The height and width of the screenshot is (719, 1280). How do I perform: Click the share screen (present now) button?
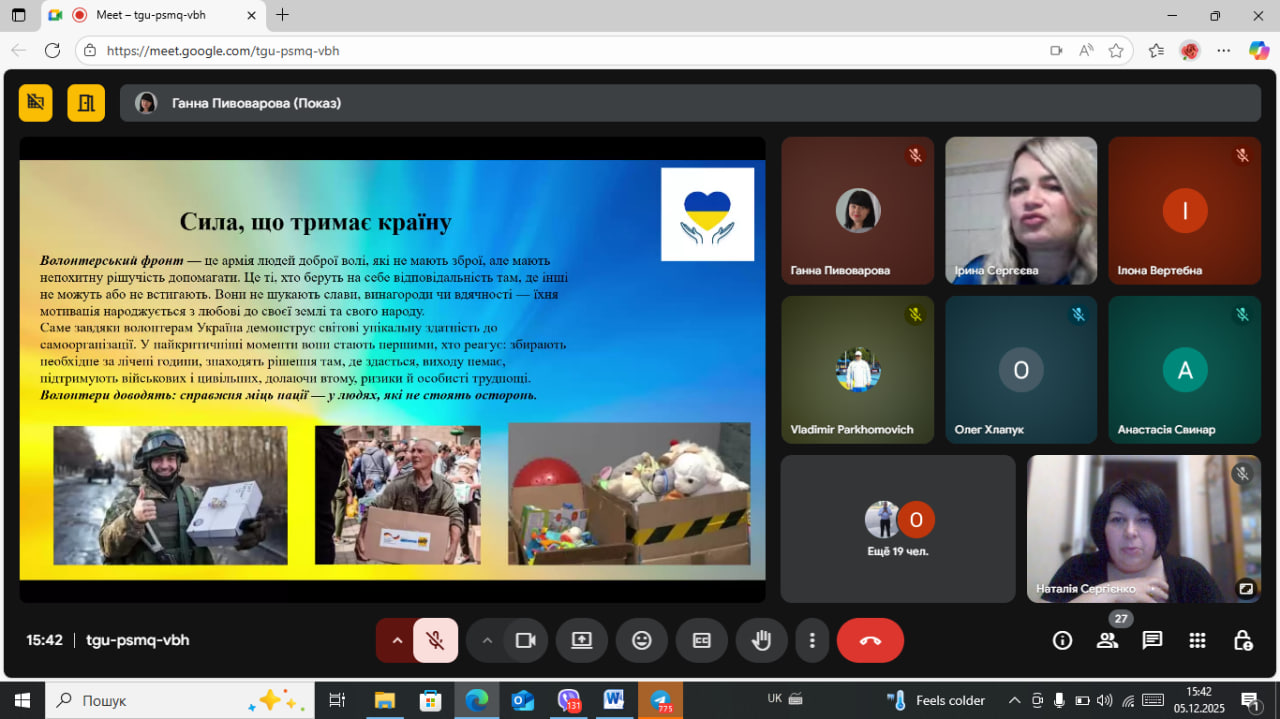click(x=582, y=640)
